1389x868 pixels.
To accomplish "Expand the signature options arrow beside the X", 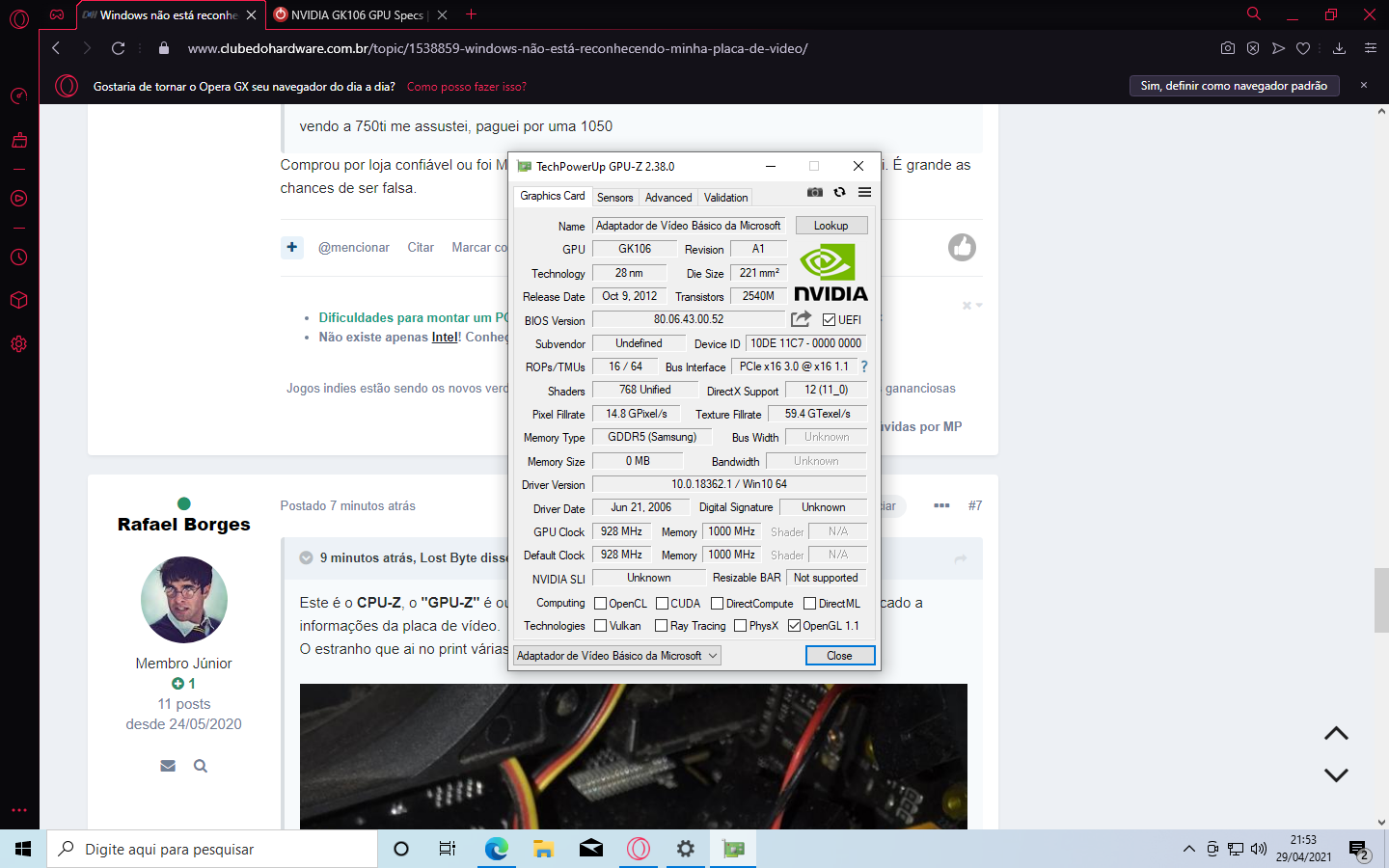I will (x=979, y=305).
